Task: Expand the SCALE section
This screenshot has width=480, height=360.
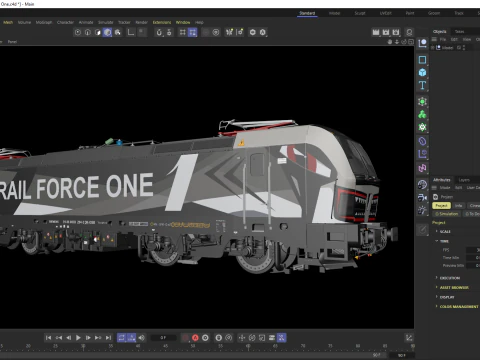Action: point(437,231)
